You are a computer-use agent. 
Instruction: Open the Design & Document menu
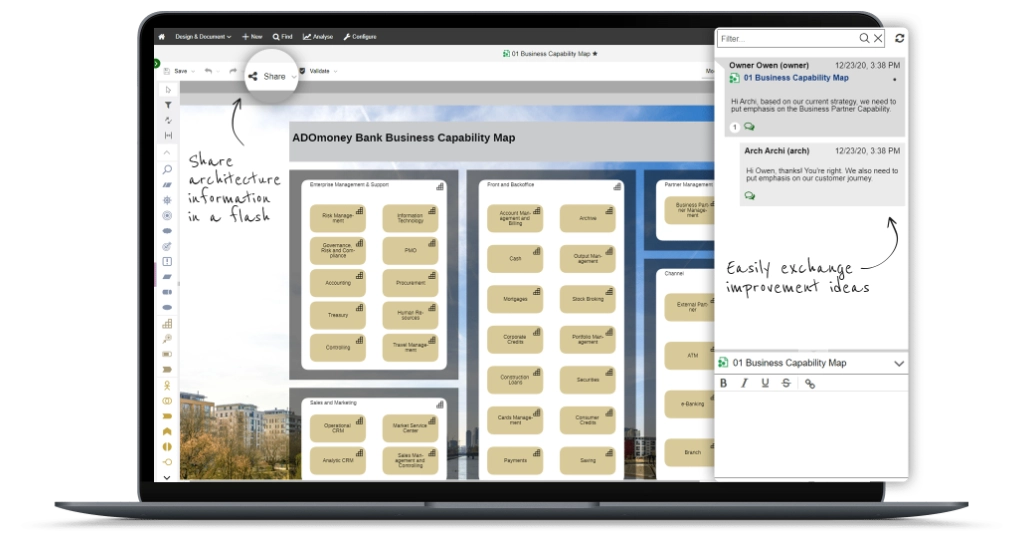click(x=203, y=37)
